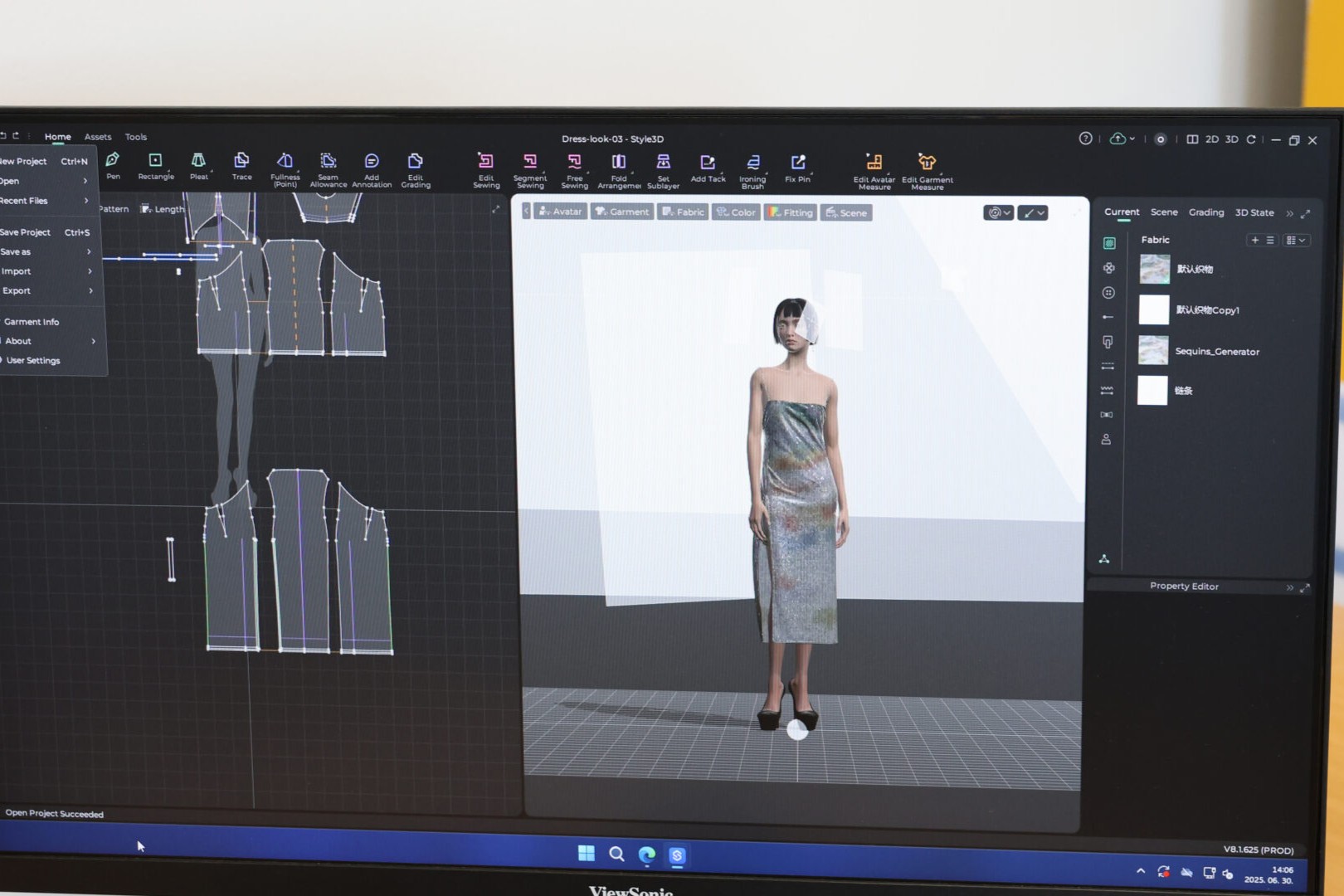1344x896 pixels.
Task: Choose Save Project from the menu
Action: click(46, 232)
